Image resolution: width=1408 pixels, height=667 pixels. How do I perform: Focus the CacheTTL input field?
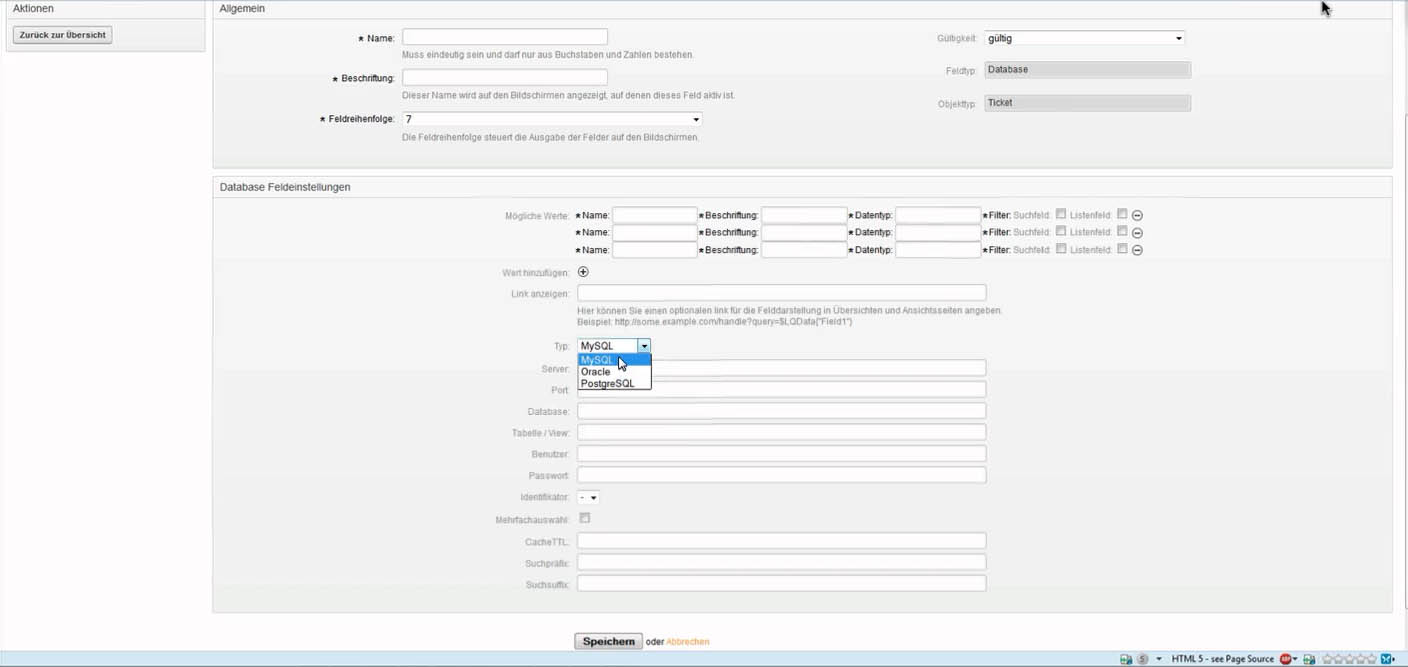[781, 541]
